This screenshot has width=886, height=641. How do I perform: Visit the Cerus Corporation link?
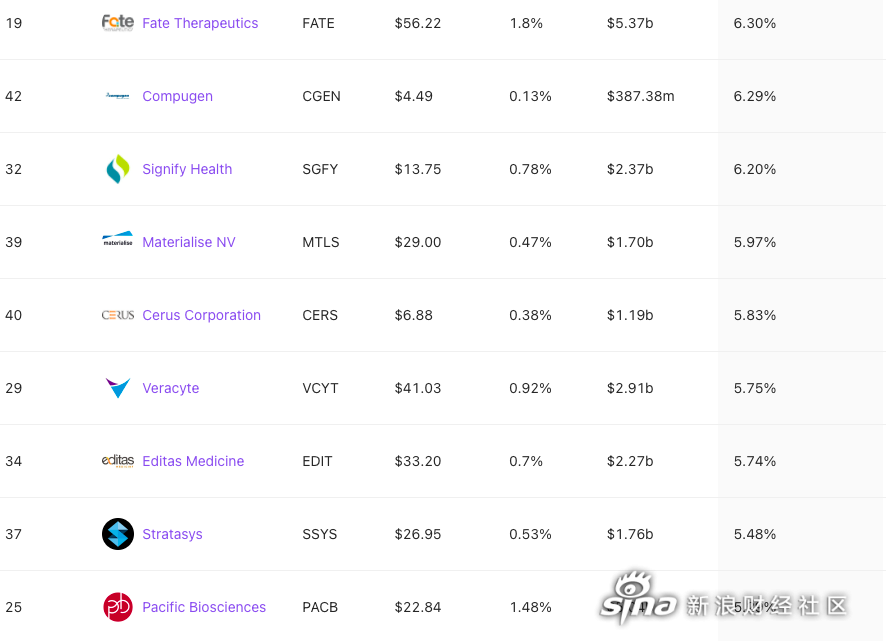201,315
